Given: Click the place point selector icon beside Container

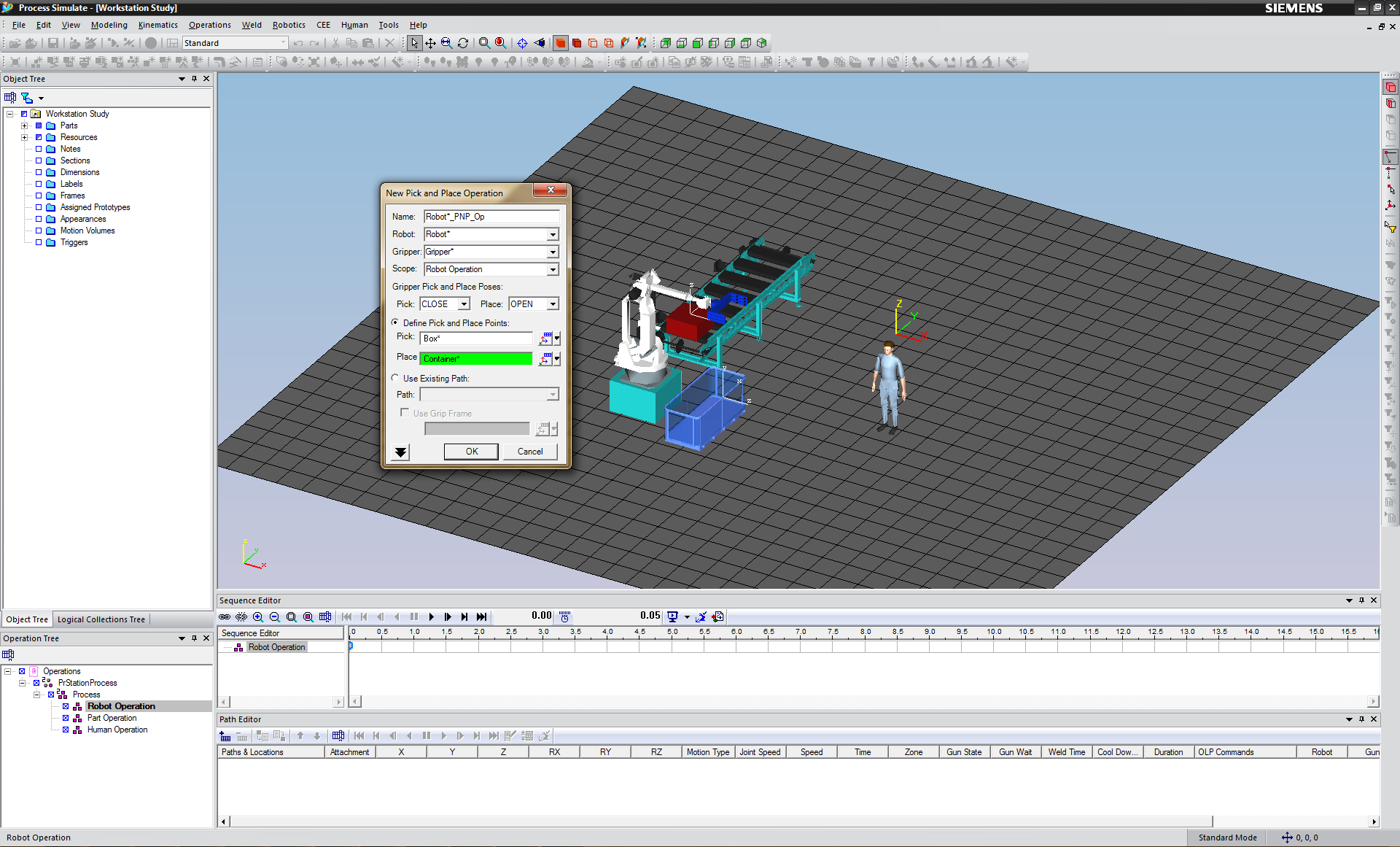Looking at the screenshot, I should click(x=545, y=359).
